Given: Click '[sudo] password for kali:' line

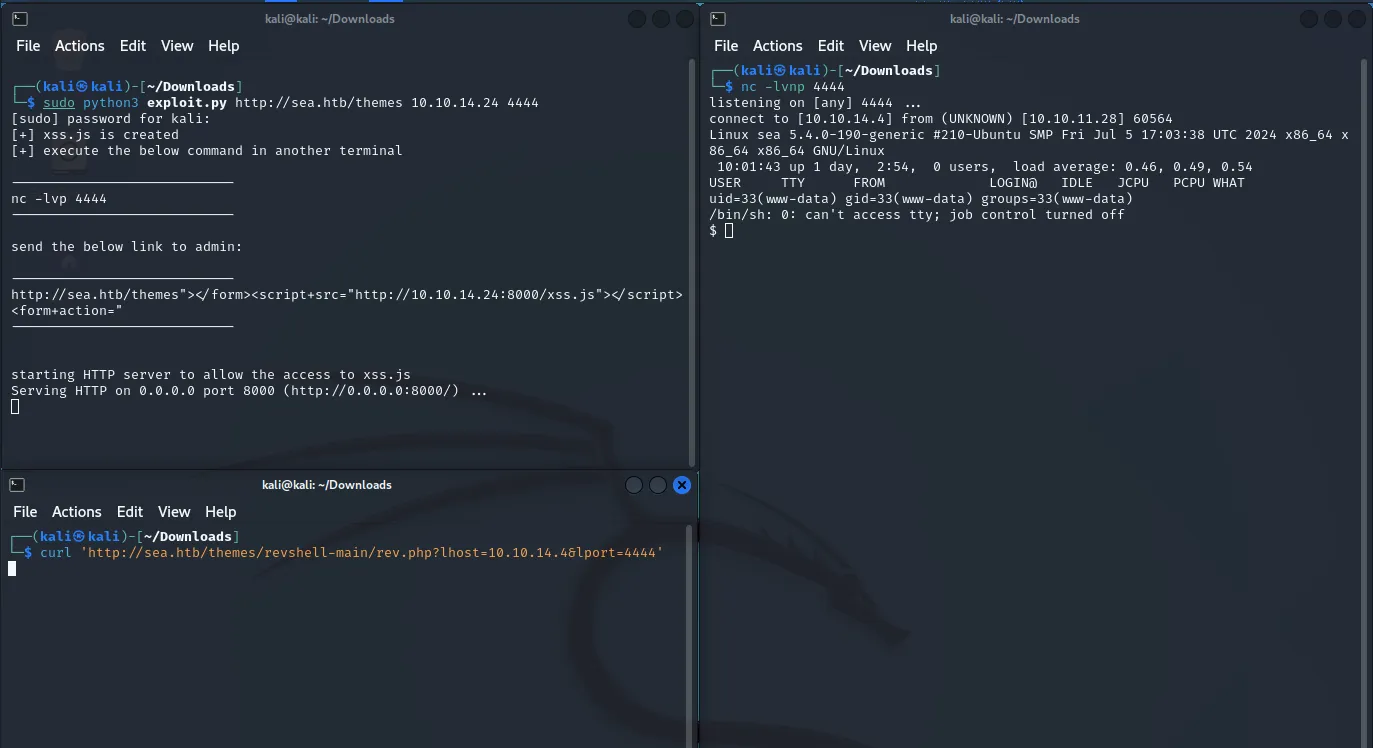Looking at the screenshot, I should pos(111,119).
